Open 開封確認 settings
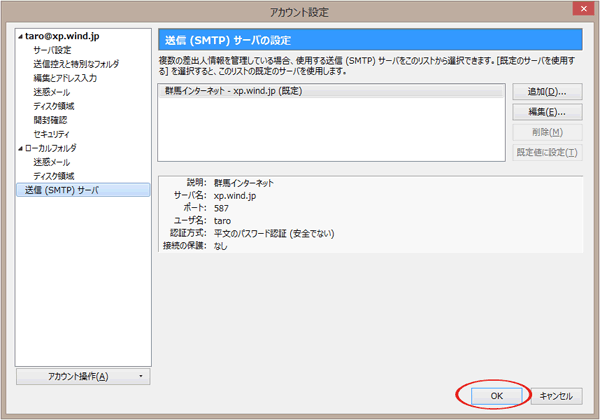Screen dimensions: 600x420 point(50,120)
